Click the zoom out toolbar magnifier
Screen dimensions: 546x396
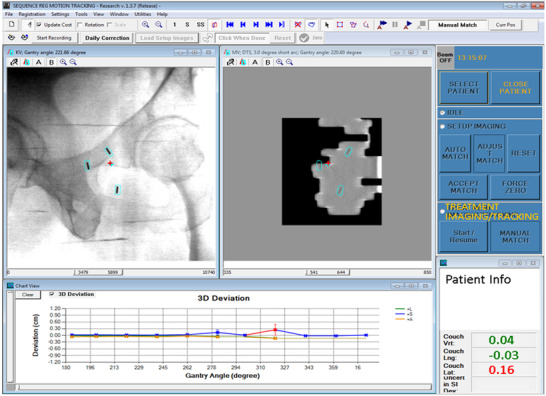point(159,24)
